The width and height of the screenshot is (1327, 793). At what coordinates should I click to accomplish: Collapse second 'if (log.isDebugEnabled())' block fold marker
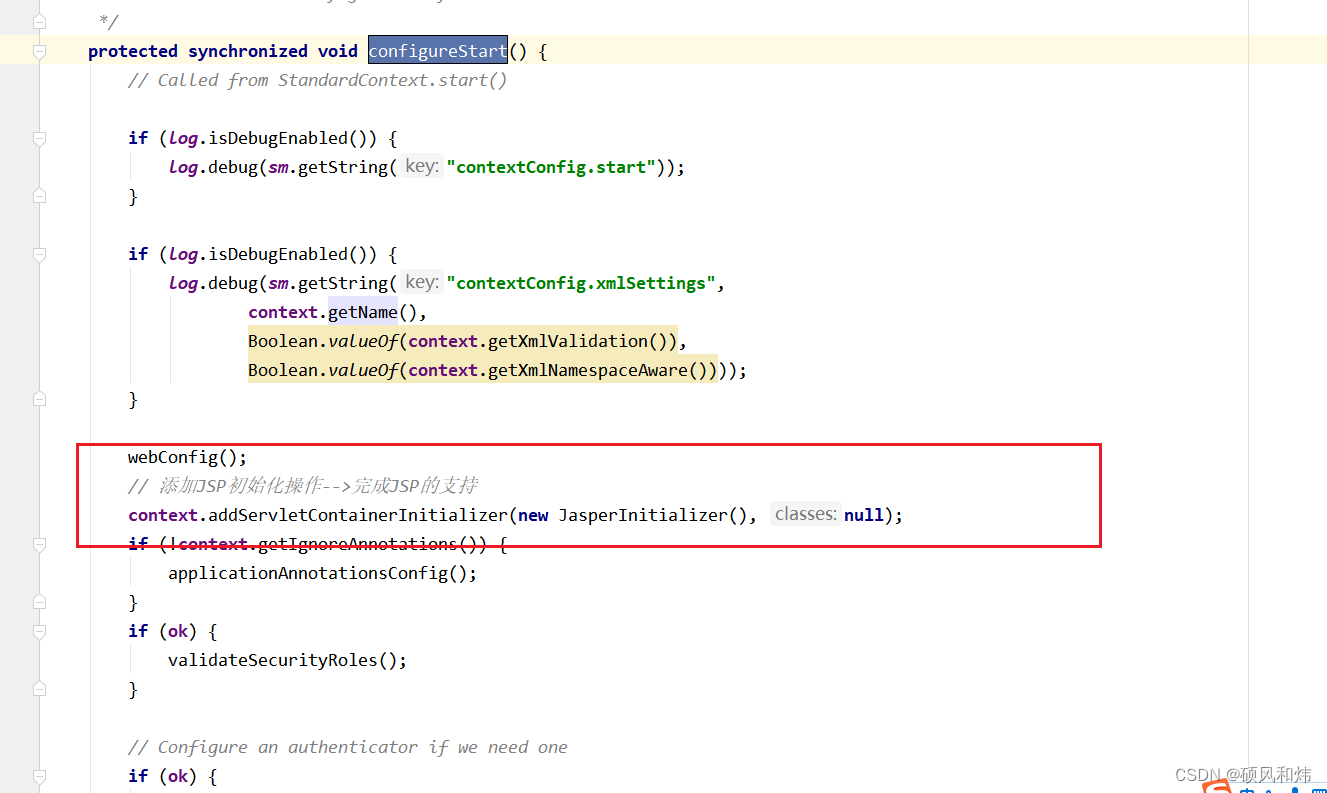[x=39, y=254]
